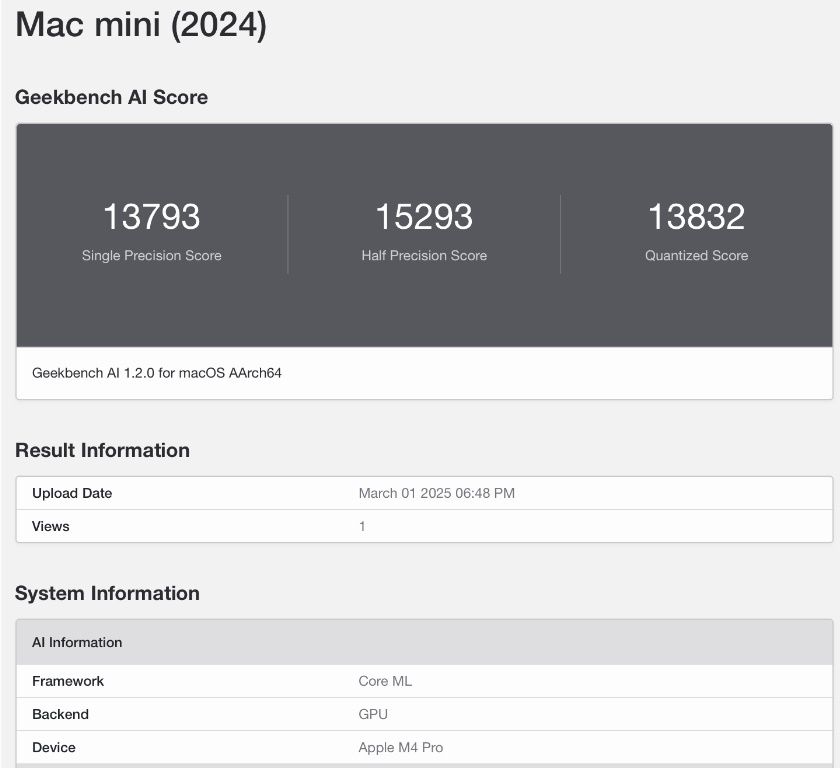Viewport: 840px width, 768px height.
Task: Select the Apple M4 Pro device value
Action: 401,748
